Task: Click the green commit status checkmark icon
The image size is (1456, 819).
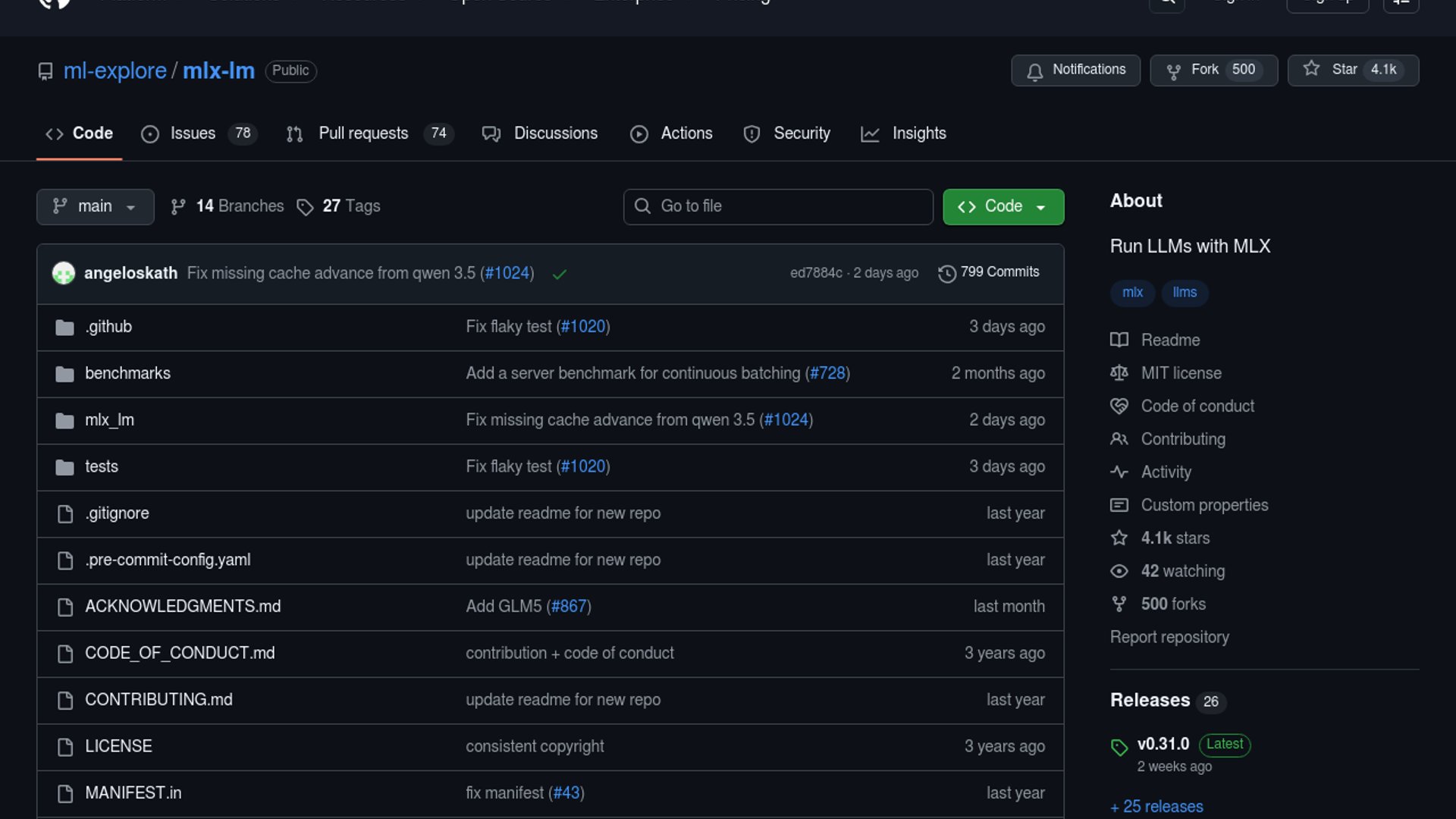Action: (560, 275)
